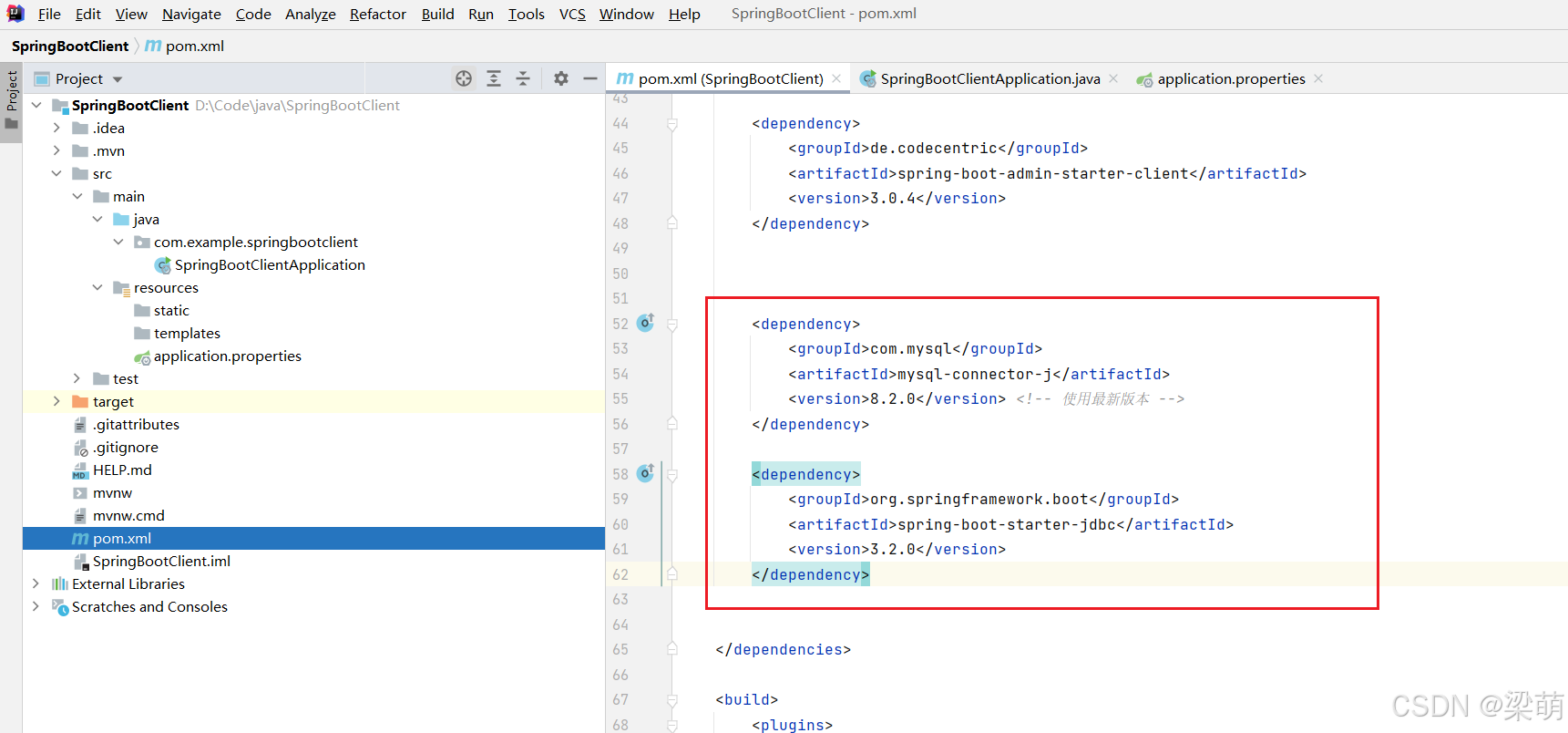Collapse the java folder
The height and width of the screenshot is (733, 1568).
click(97, 220)
